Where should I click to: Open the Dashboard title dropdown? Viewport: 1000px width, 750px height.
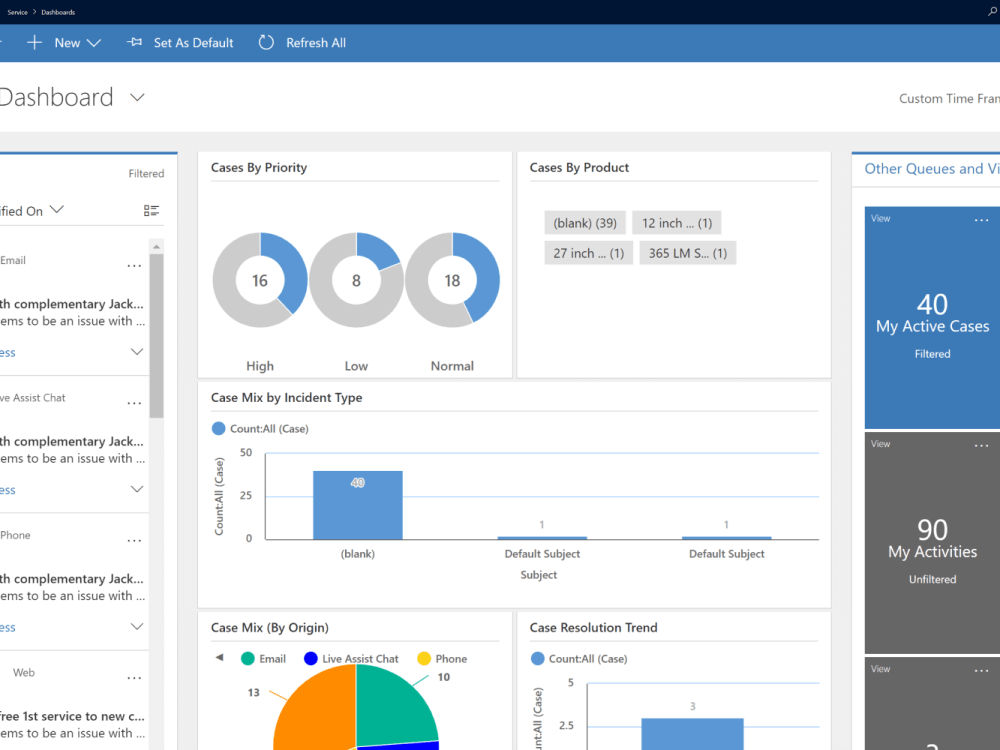136,98
